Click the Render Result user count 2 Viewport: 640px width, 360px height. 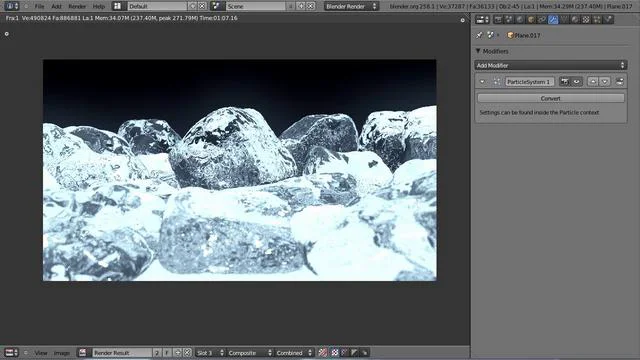pyautogui.click(x=157, y=353)
